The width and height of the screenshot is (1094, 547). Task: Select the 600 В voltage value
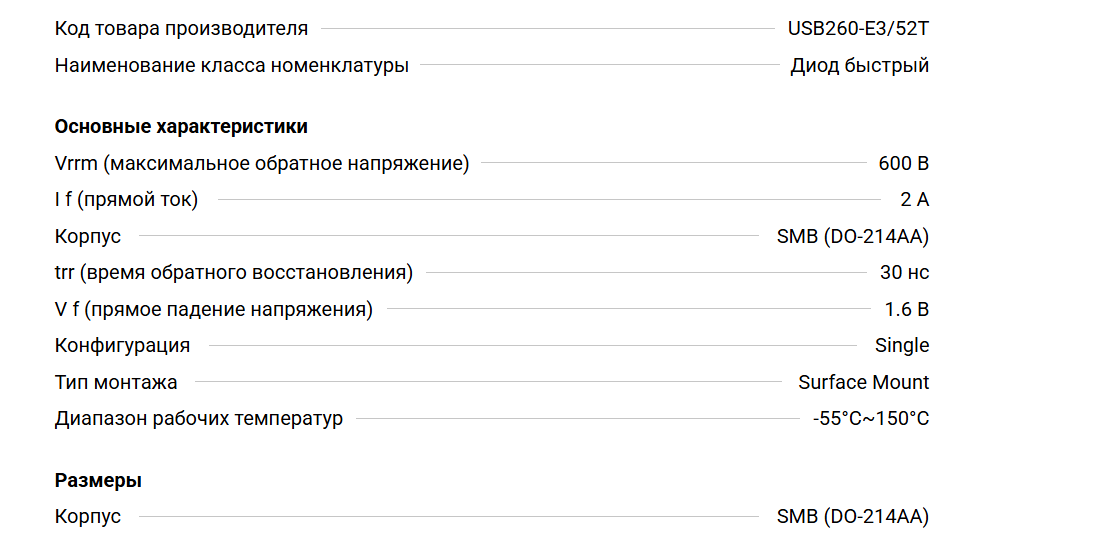(x=903, y=163)
